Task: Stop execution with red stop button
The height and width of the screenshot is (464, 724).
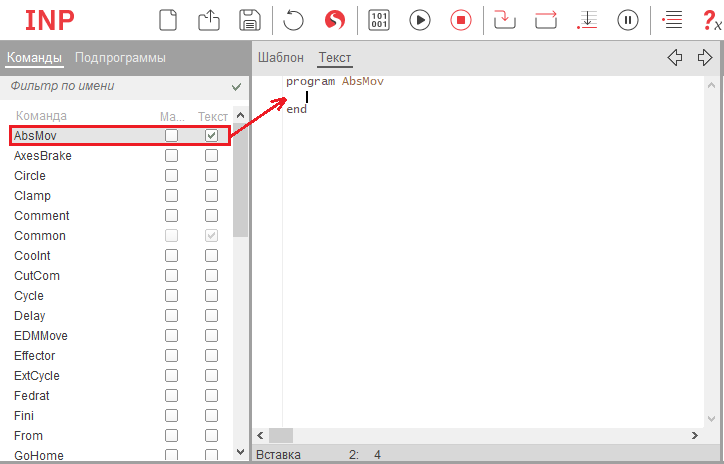Action: click(460, 19)
